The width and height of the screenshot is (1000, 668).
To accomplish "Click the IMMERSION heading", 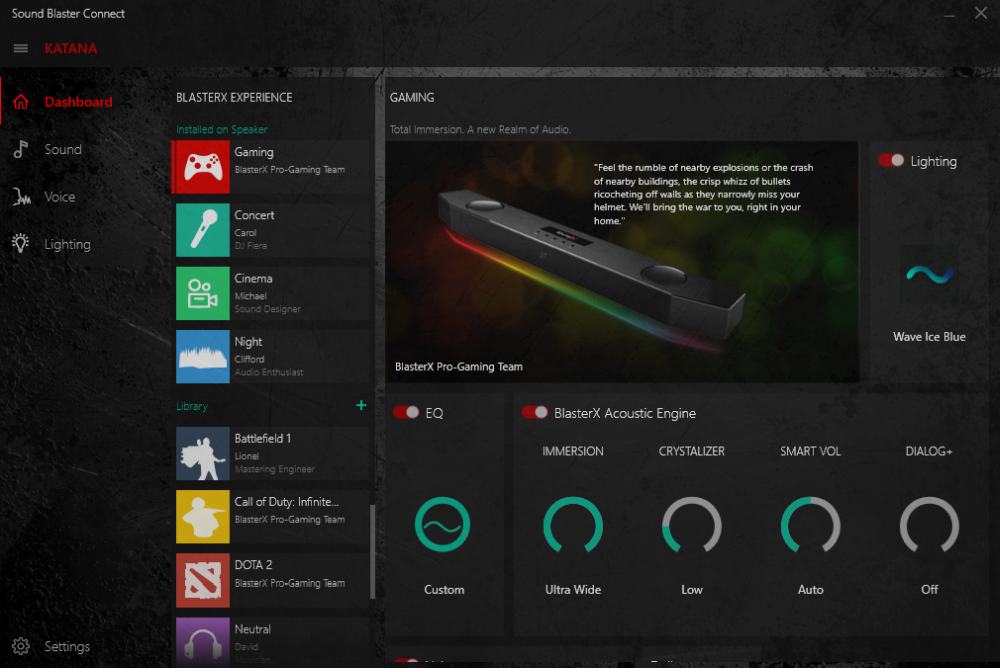I will tap(573, 451).
